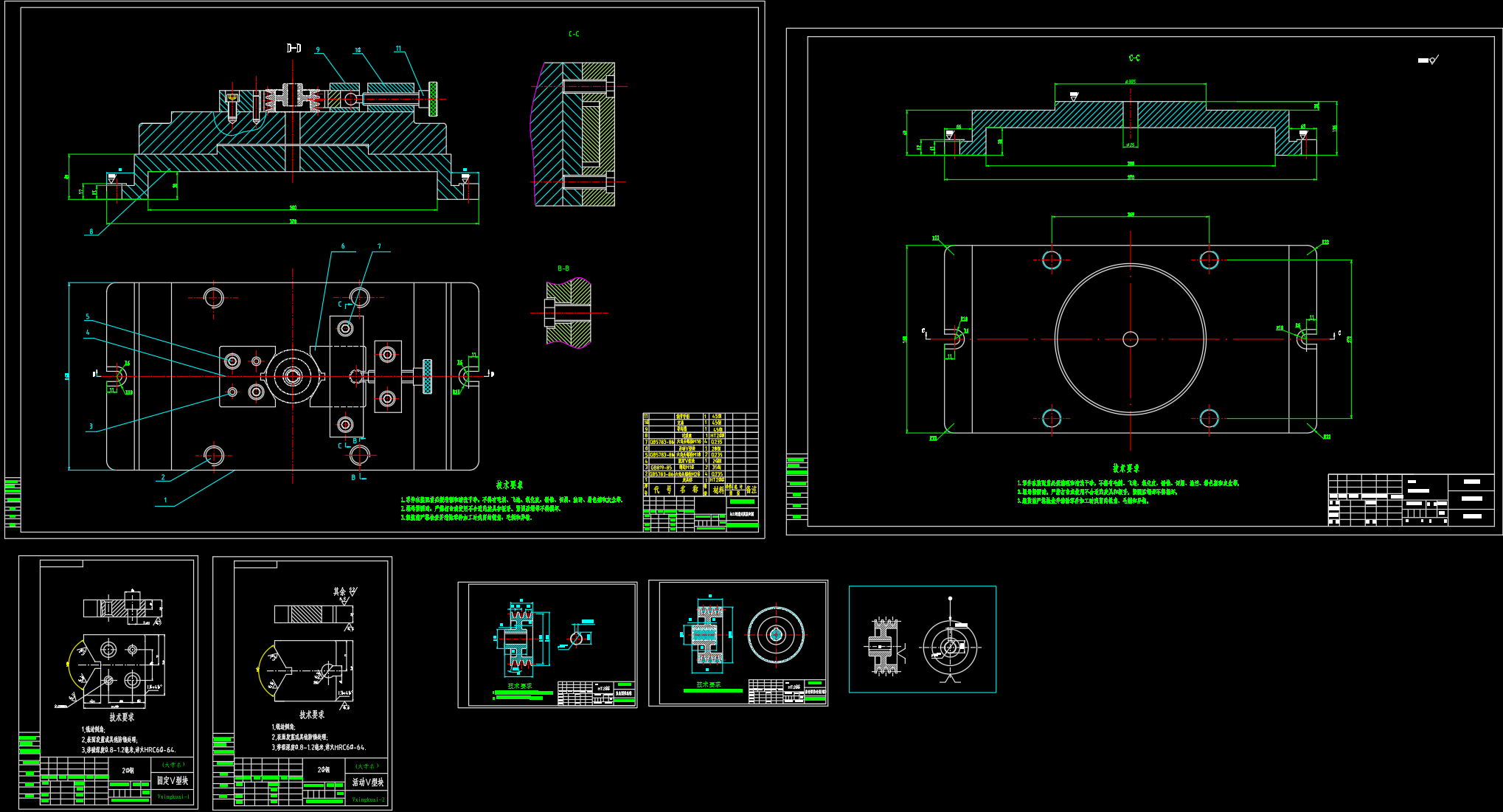Select the Vxingkuai-2 drawing number text
The width and height of the screenshot is (1503, 812).
click(368, 799)
